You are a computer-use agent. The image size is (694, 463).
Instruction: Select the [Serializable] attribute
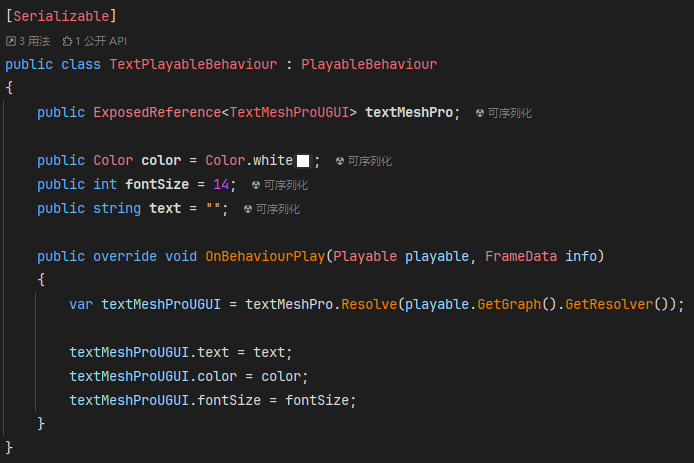[61, 17]
